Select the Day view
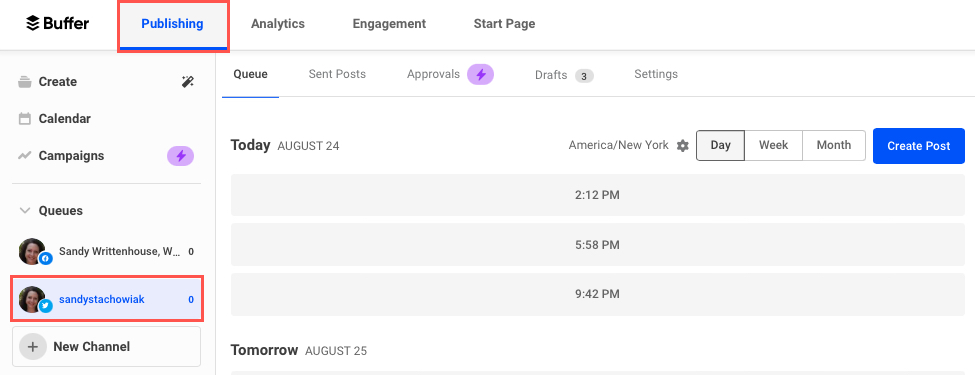Screen dimensions: 975x375 coord(721,146)
